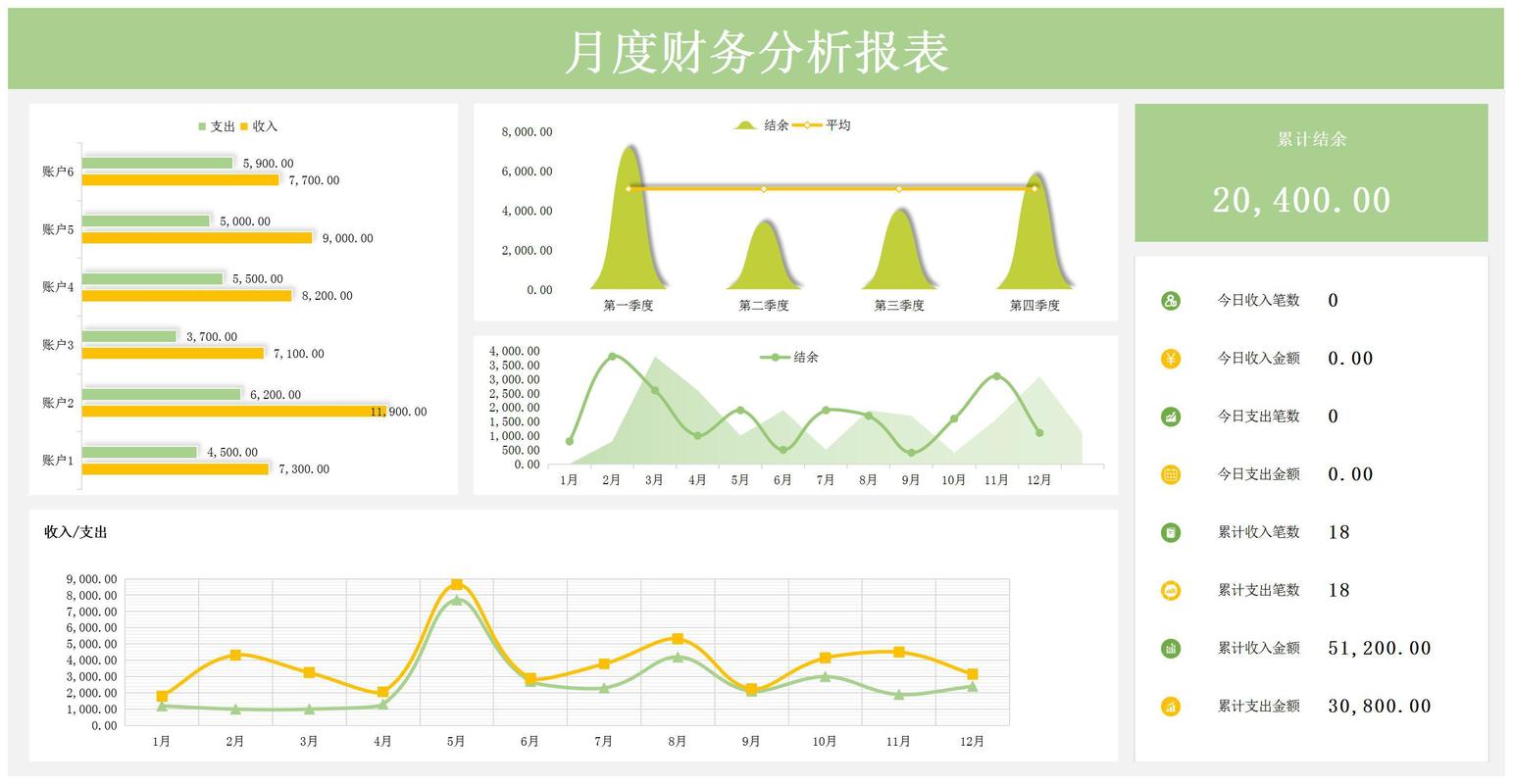
Task: Click the yellow calendar icon for 今日支出金额
Action: point(1170,474)
